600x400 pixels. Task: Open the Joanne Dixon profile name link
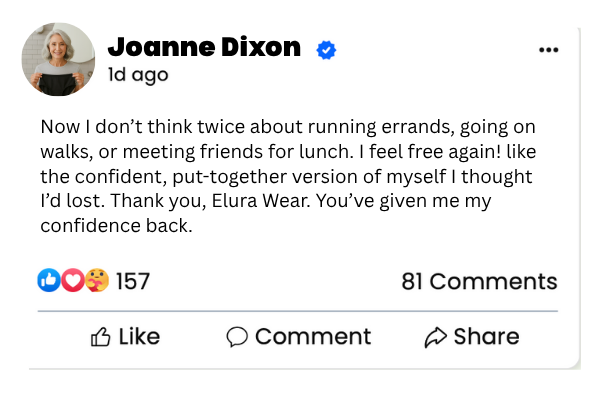pyautogui.click(x=204, y=47)
